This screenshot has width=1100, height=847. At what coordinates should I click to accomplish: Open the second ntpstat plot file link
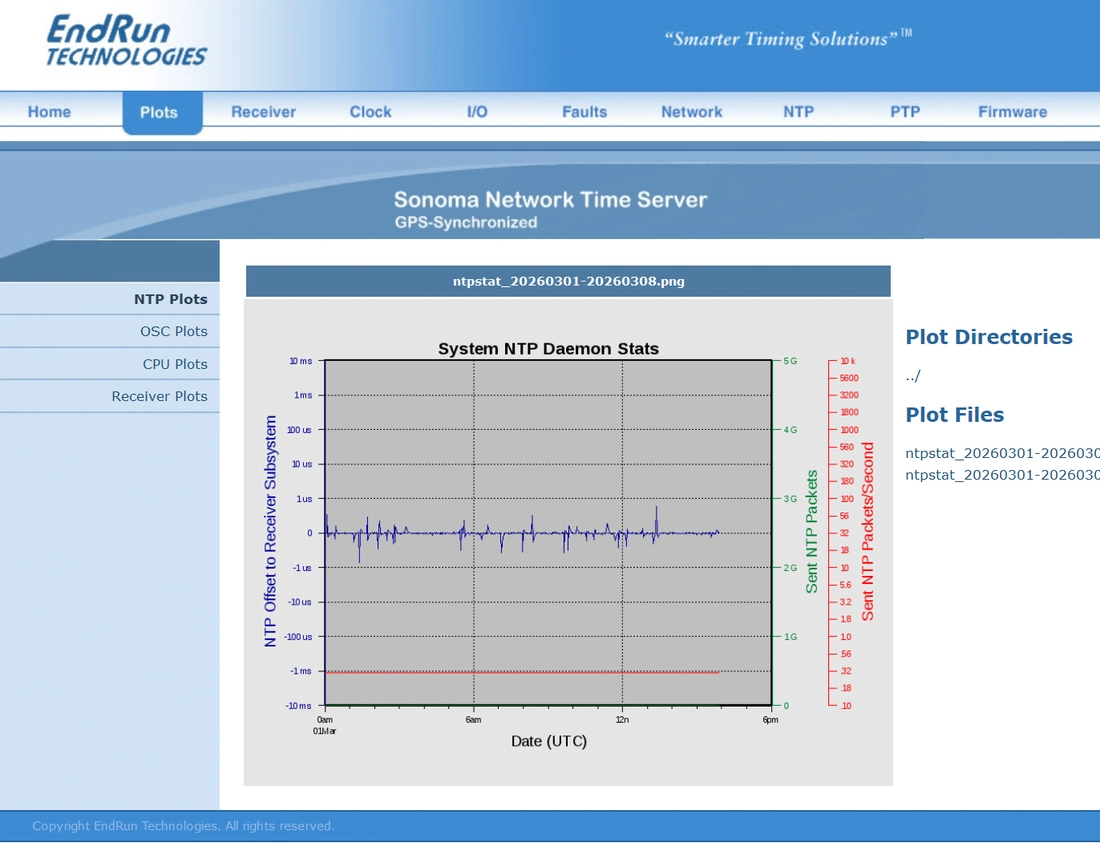click(1002, 475)
